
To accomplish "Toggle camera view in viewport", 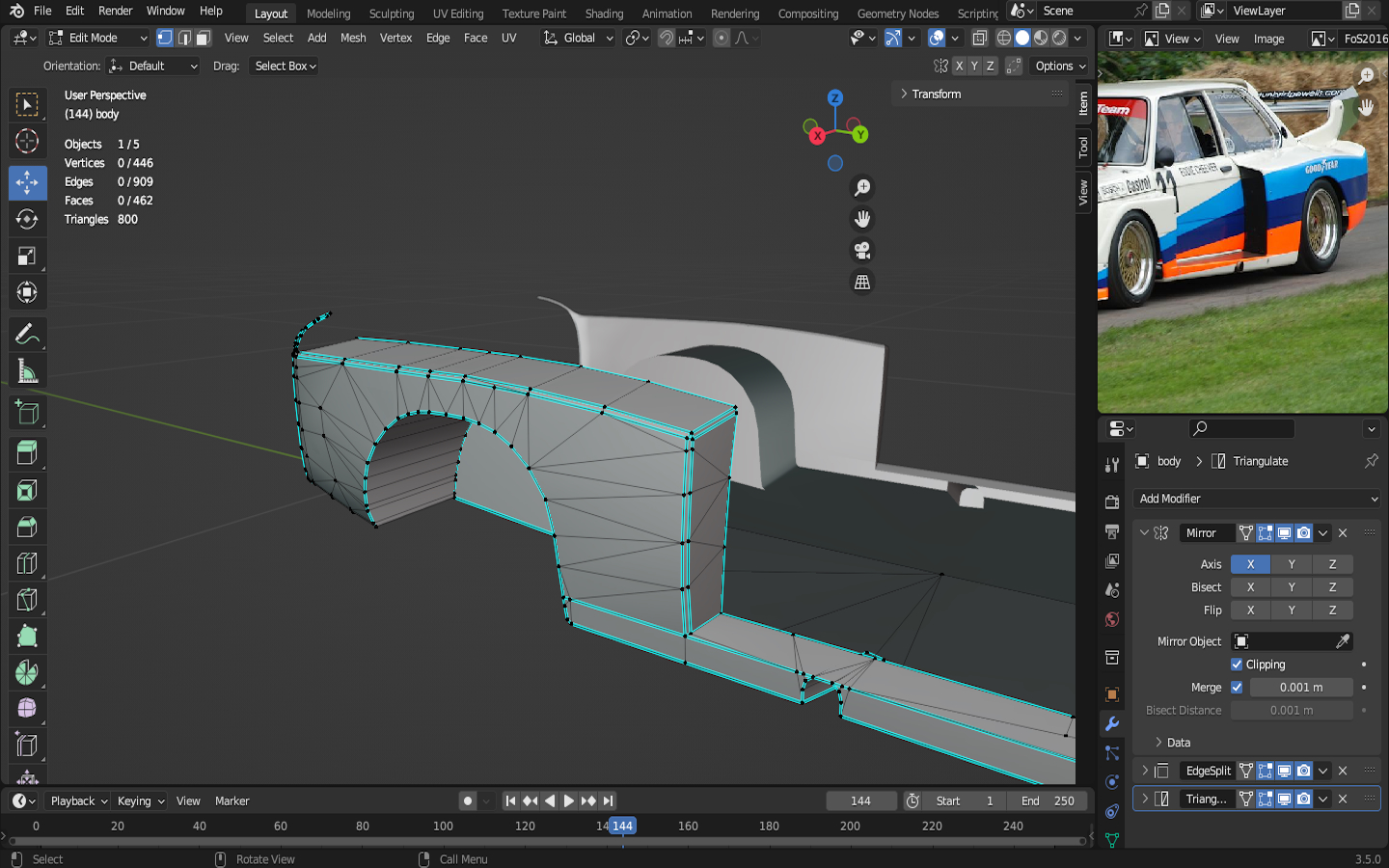I will click(x=862, y=251).
